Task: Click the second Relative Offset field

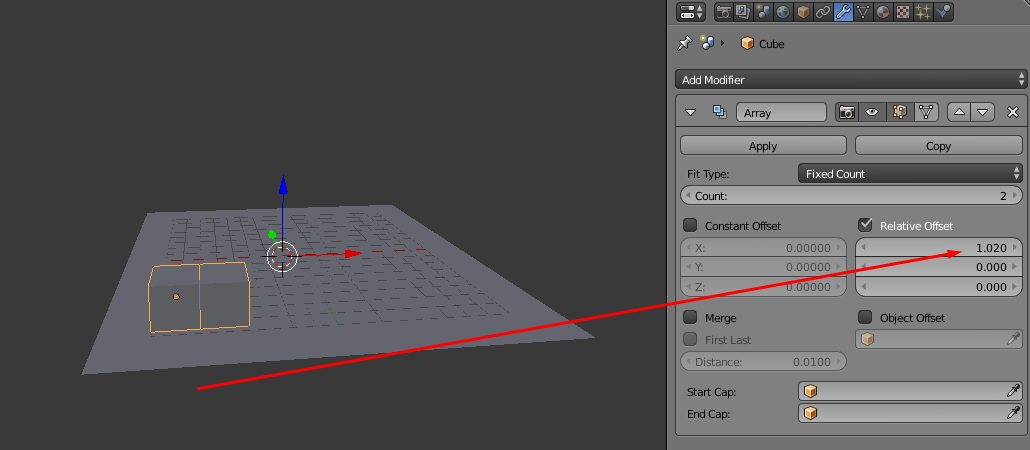Action: click(939, 267)
